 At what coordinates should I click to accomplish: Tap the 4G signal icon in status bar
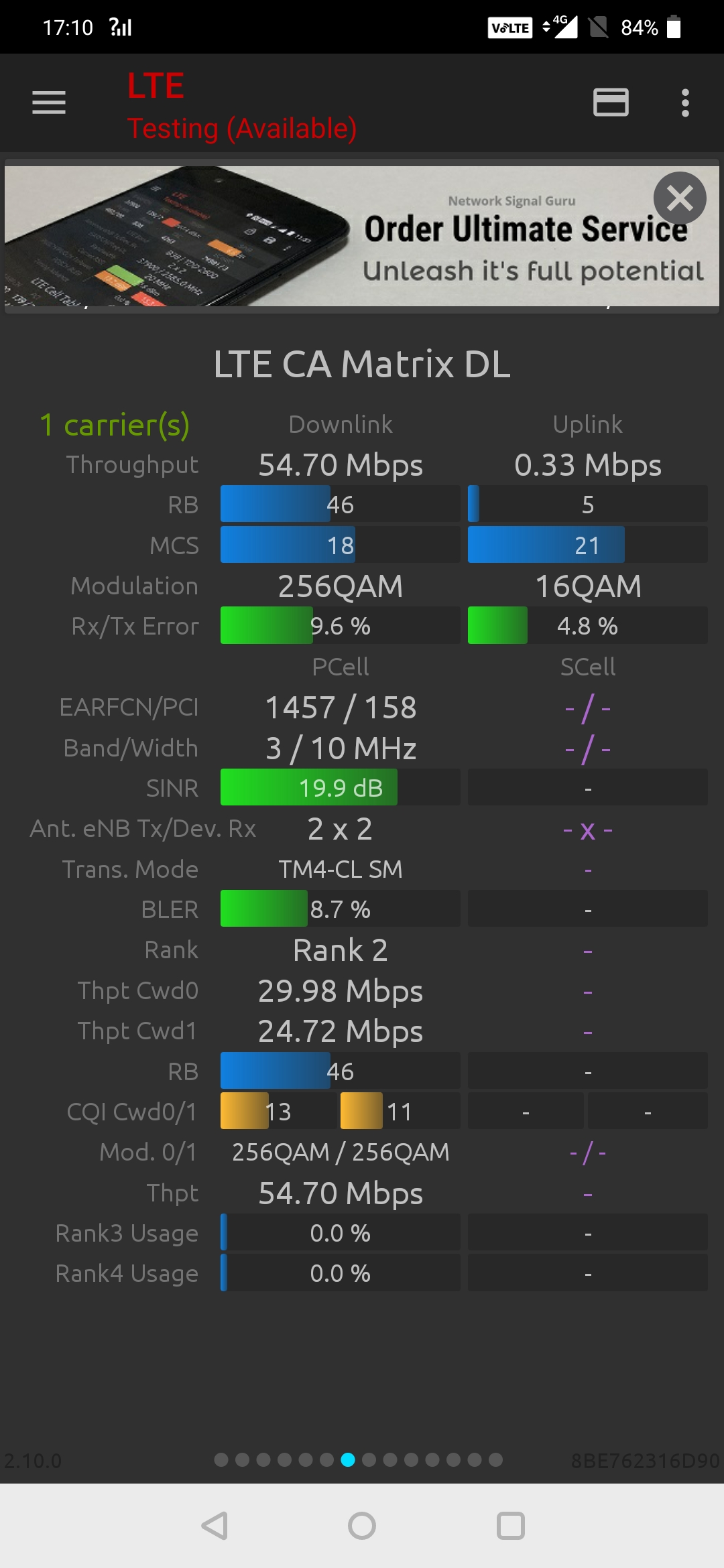(x=562, y=28)
